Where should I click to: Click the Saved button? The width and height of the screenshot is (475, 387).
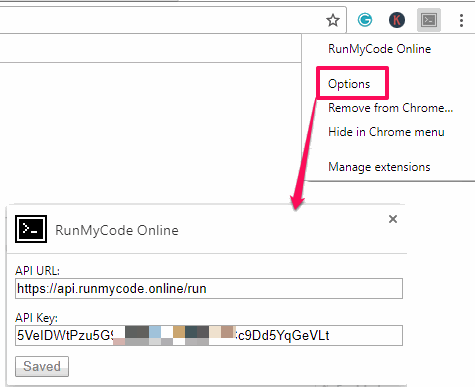(42, 366)
